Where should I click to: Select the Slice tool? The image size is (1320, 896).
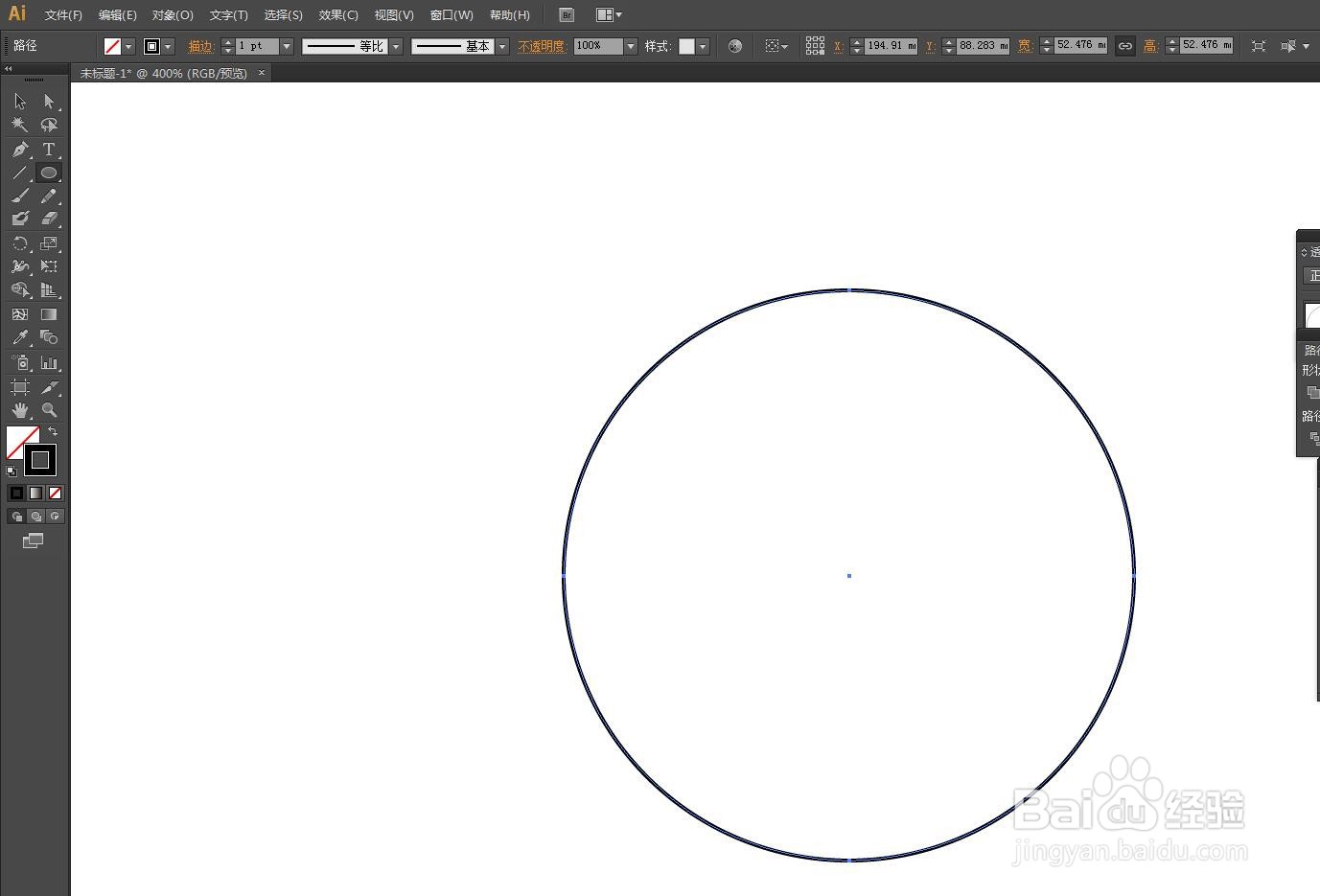tap(49, 387)
